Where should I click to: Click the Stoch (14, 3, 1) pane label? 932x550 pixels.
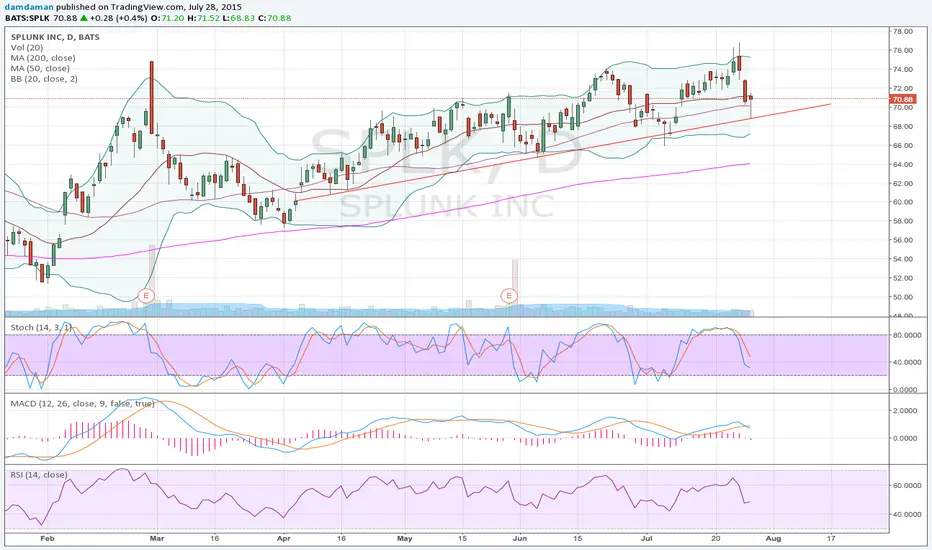point(41,328)
